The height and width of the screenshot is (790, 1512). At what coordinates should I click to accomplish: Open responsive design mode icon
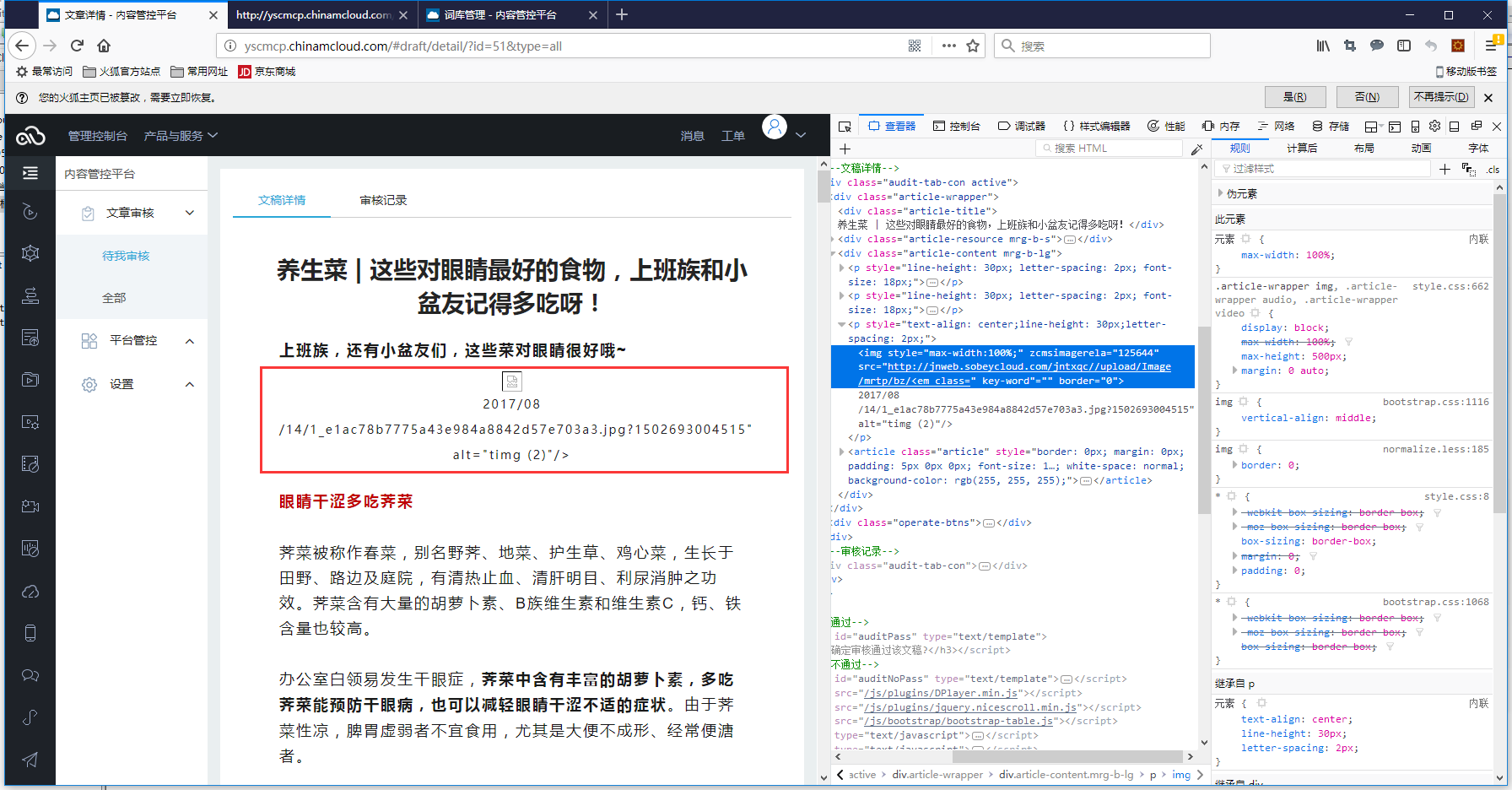coord(1415,127)
